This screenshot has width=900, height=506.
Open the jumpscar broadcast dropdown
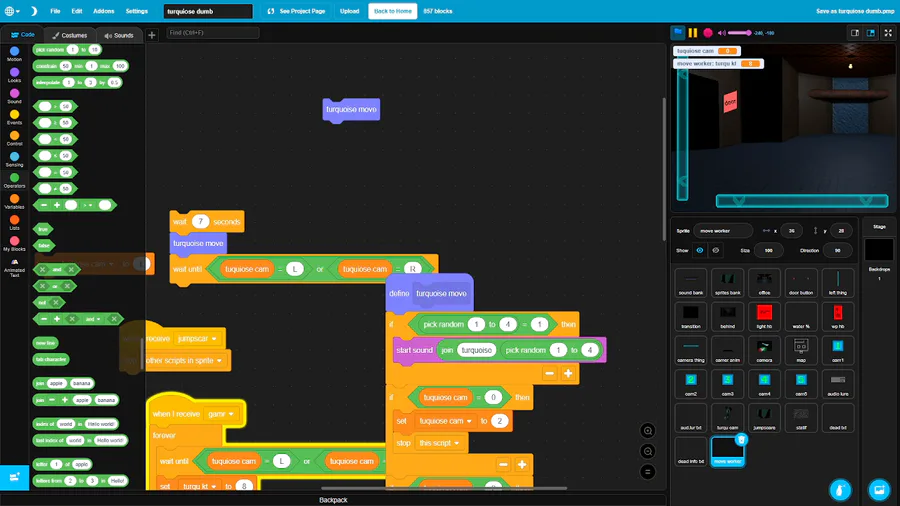197,338
